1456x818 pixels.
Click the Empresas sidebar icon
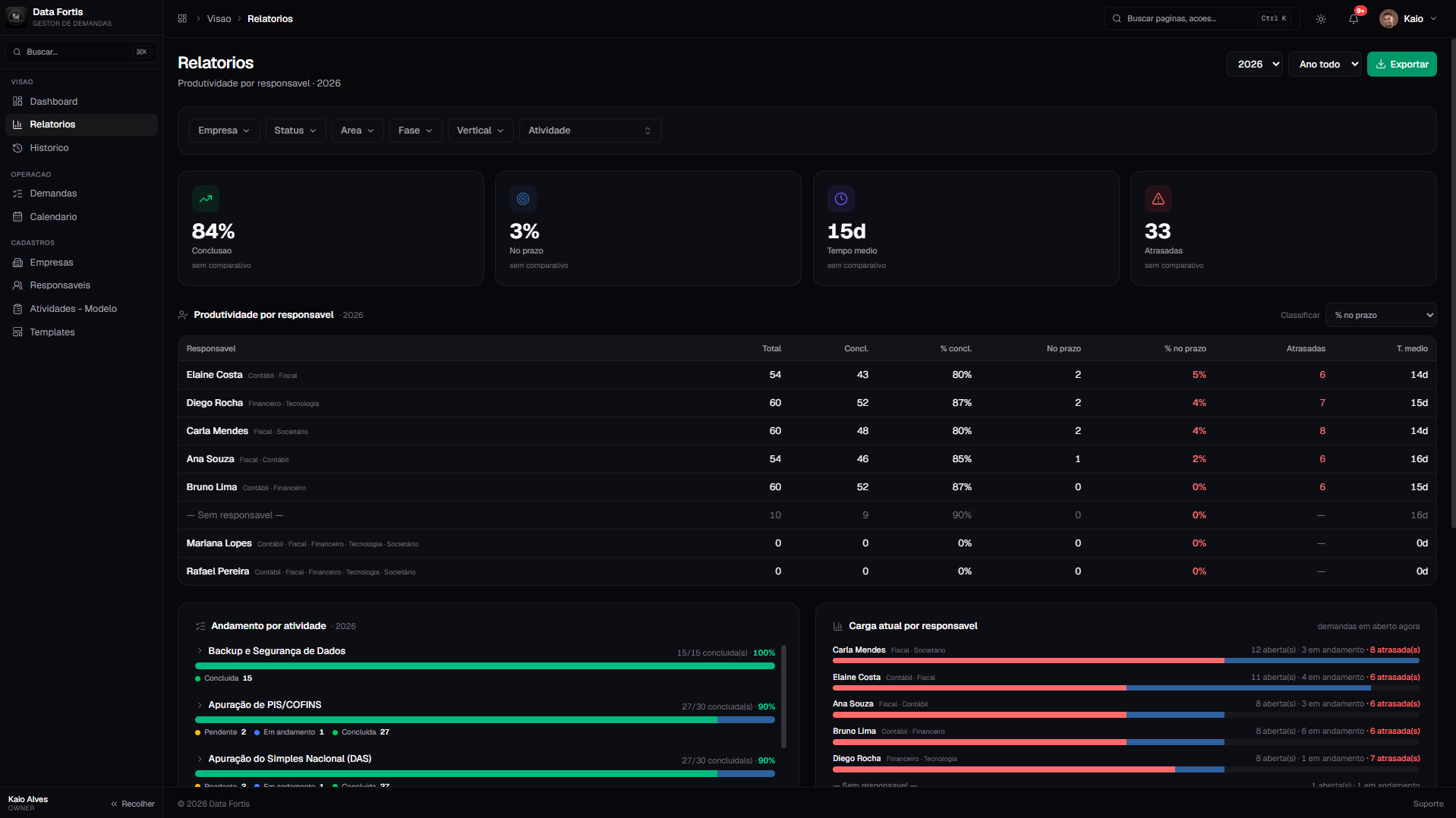[x=17, y=263]
